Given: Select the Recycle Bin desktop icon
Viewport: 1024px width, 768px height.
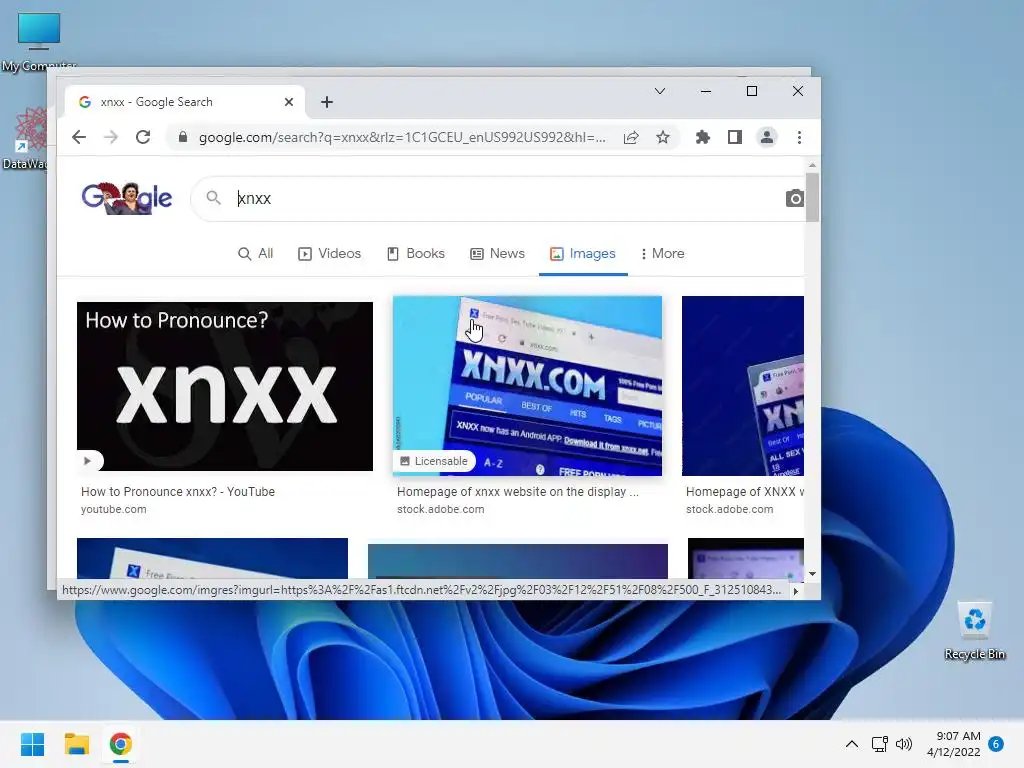Looking at the screenshot, I should [x=974, y=630].
